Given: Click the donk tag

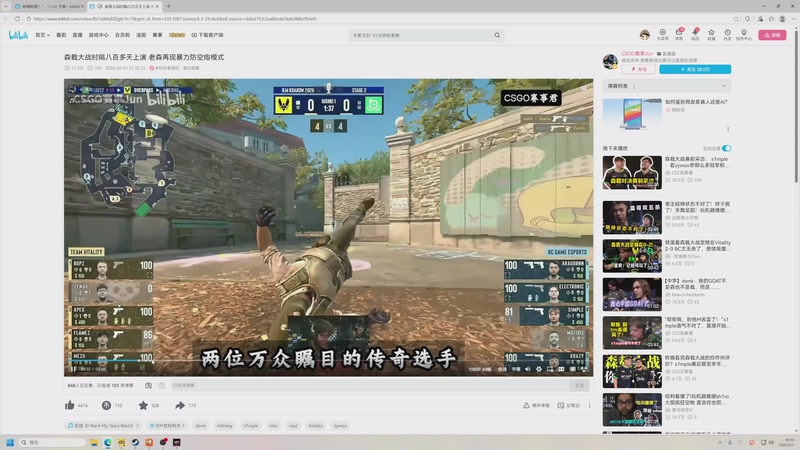Looking at the screenshot, I should 201,426.
